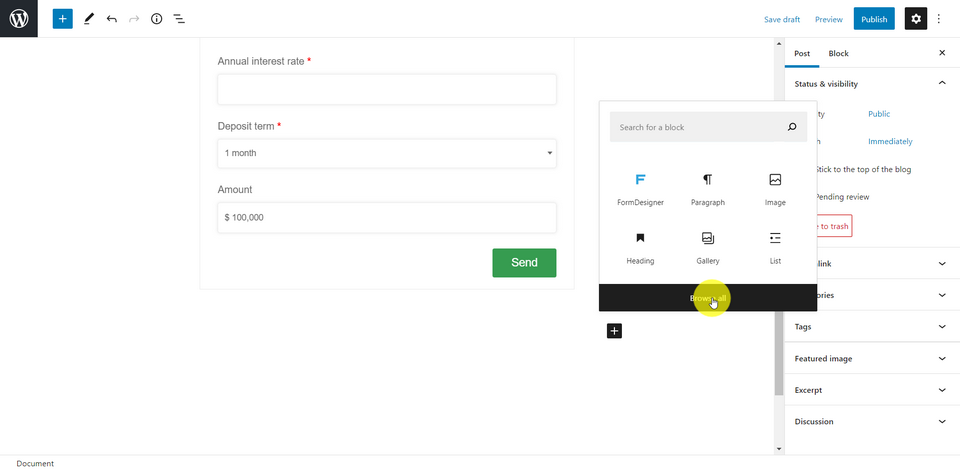
Task: Select the Edit pencil tool
Action: click(x=88, y=19)
